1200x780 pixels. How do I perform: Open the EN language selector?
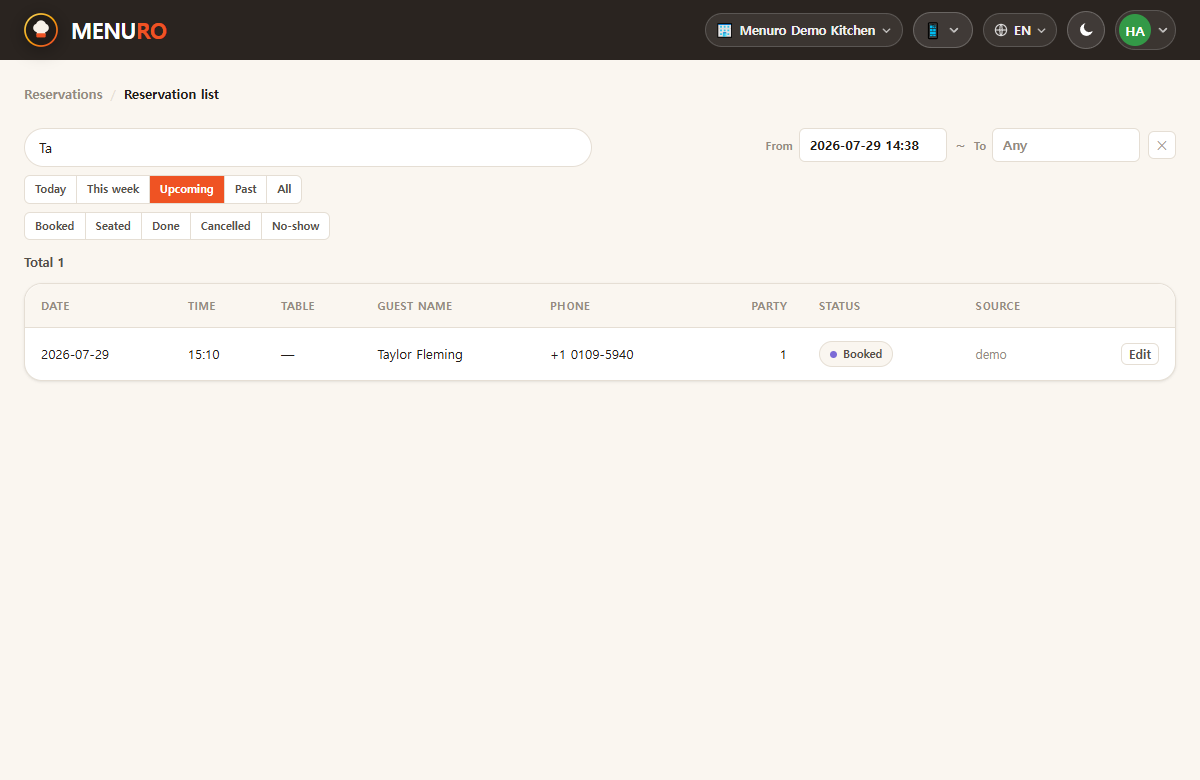click(1020, 30)
